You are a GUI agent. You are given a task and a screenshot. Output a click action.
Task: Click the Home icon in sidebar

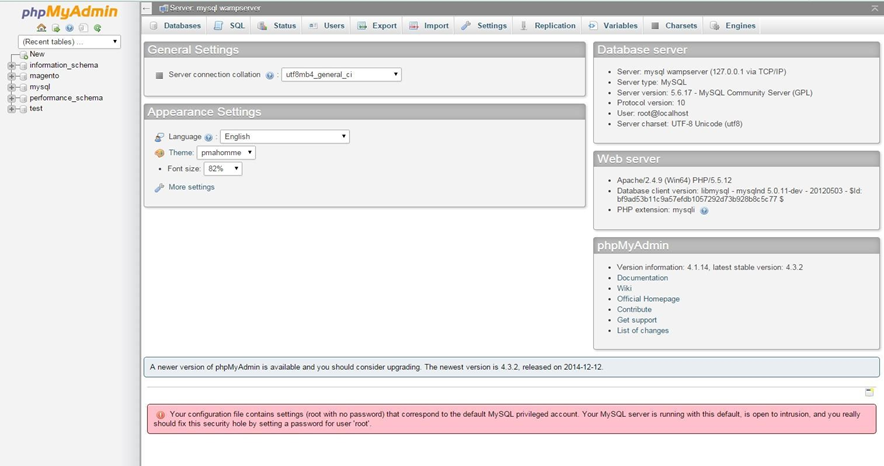point(42,28)
